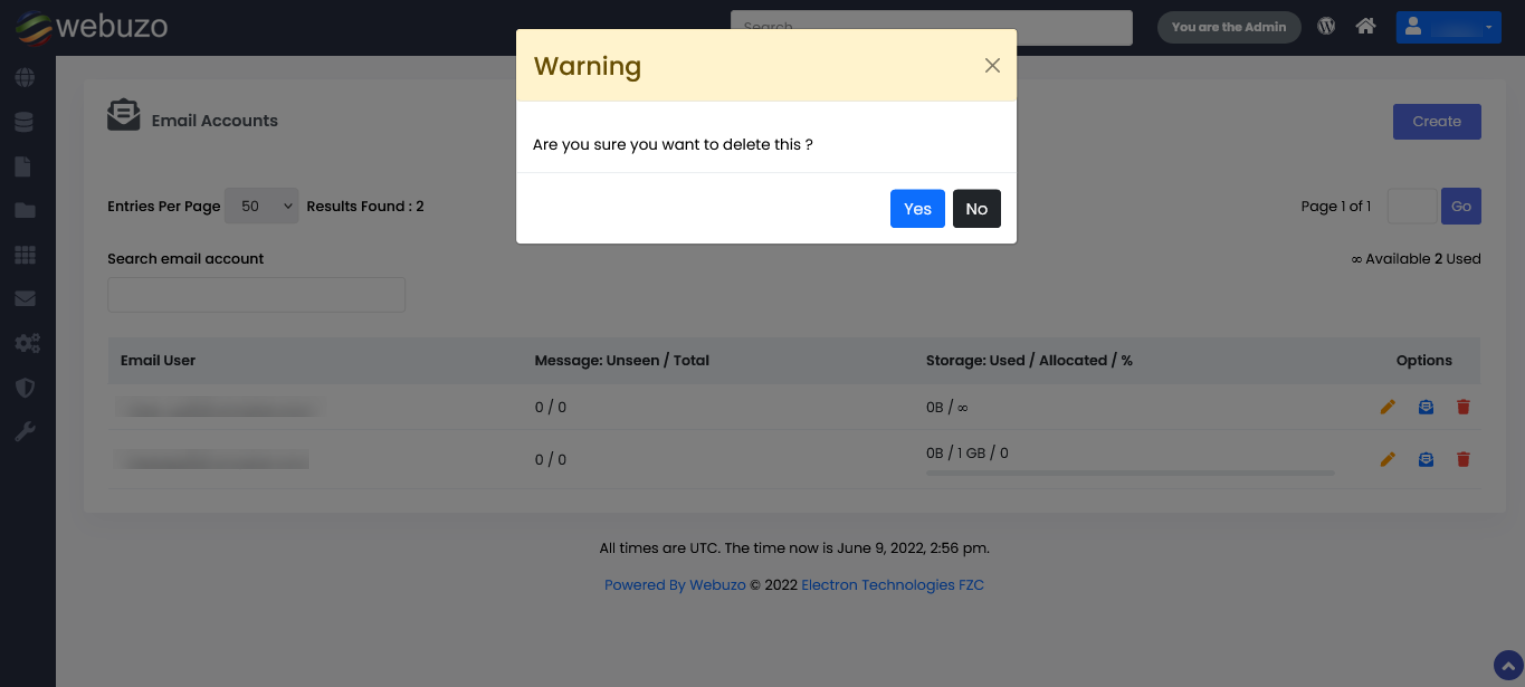Image resolution: width=1525 pixels, height=687 pixels.
Task: Open the Apps grid icon in sidebar
Action: point(25,254)
